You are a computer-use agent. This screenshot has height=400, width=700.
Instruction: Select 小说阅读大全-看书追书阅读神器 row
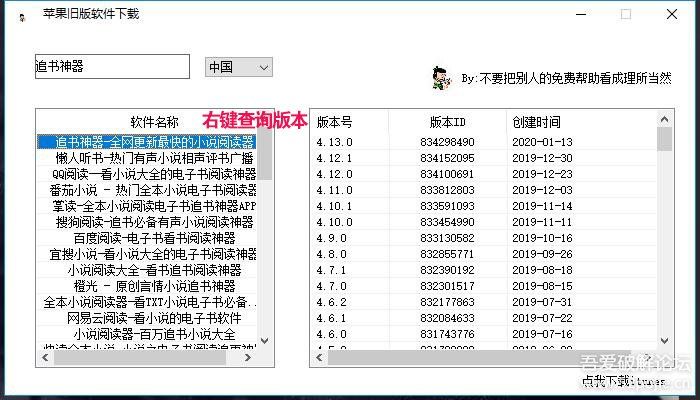pos(147,270)
